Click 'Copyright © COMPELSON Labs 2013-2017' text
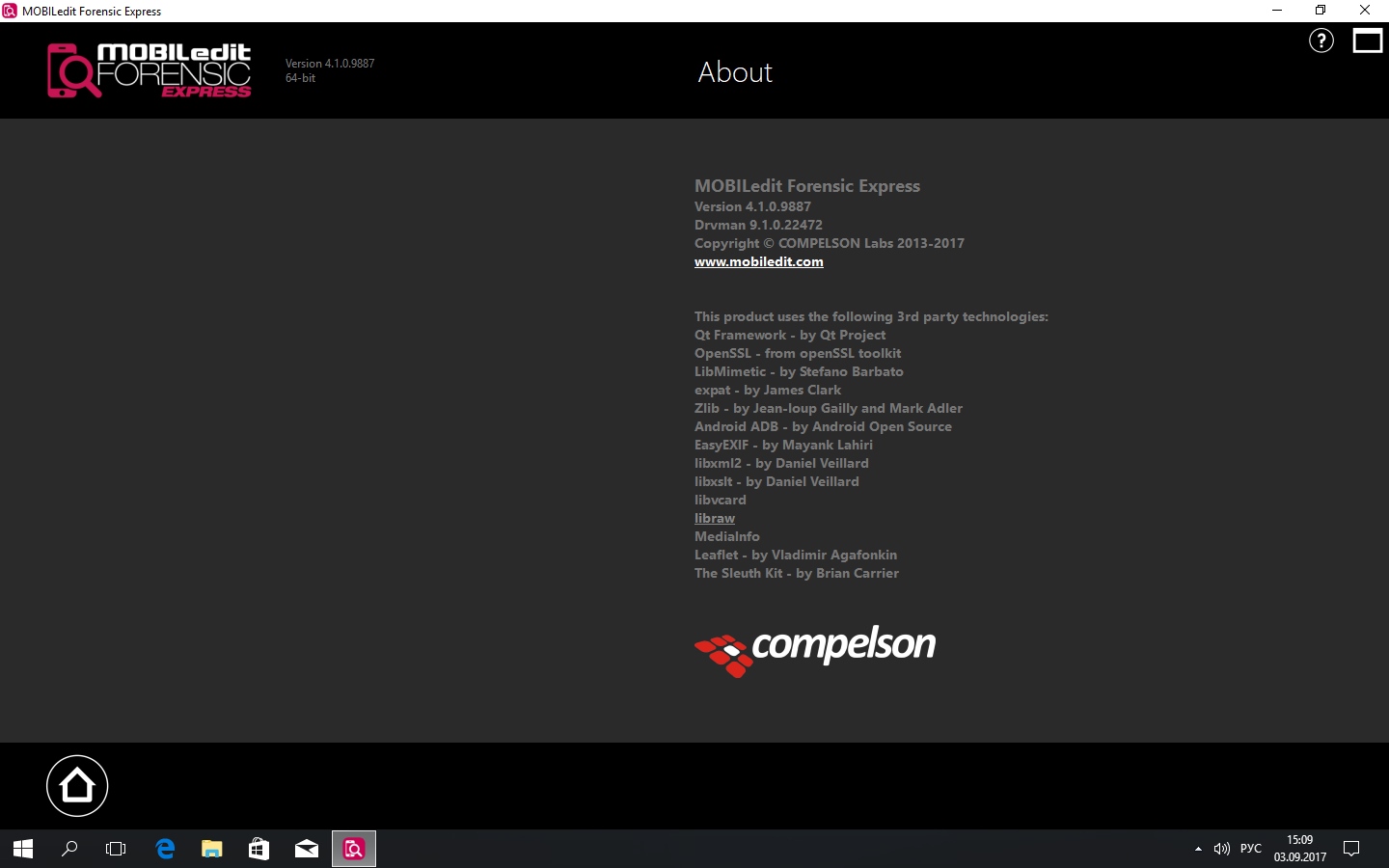 tap(830, 243)
